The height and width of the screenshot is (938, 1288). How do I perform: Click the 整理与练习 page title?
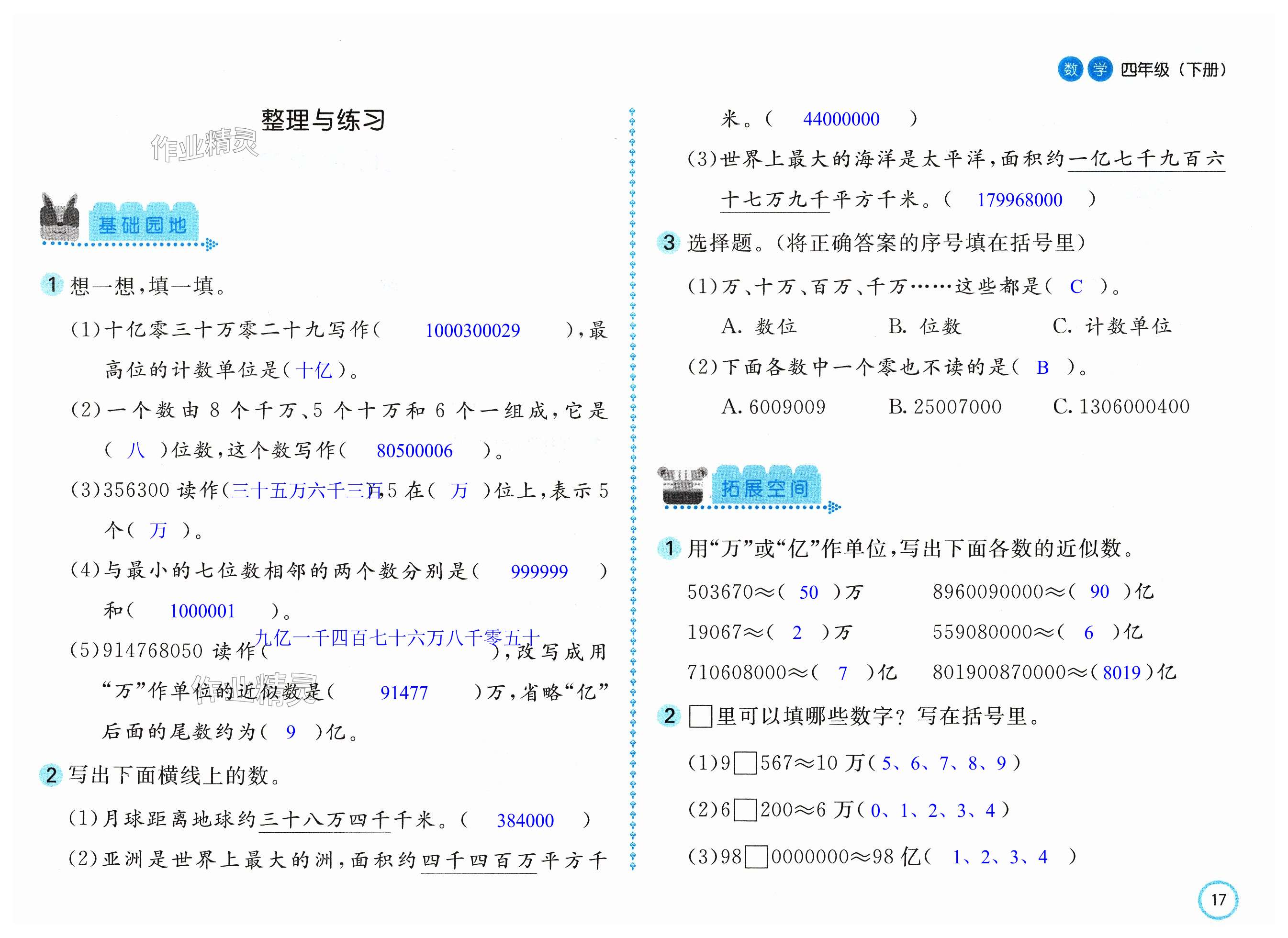tap(323, 121)
